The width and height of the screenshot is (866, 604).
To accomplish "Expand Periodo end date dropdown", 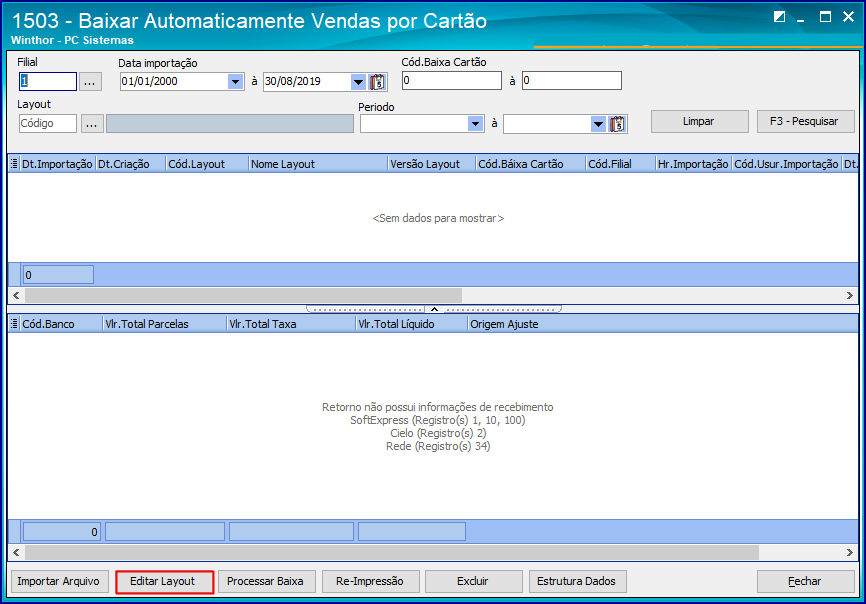I will click(598, 124).
